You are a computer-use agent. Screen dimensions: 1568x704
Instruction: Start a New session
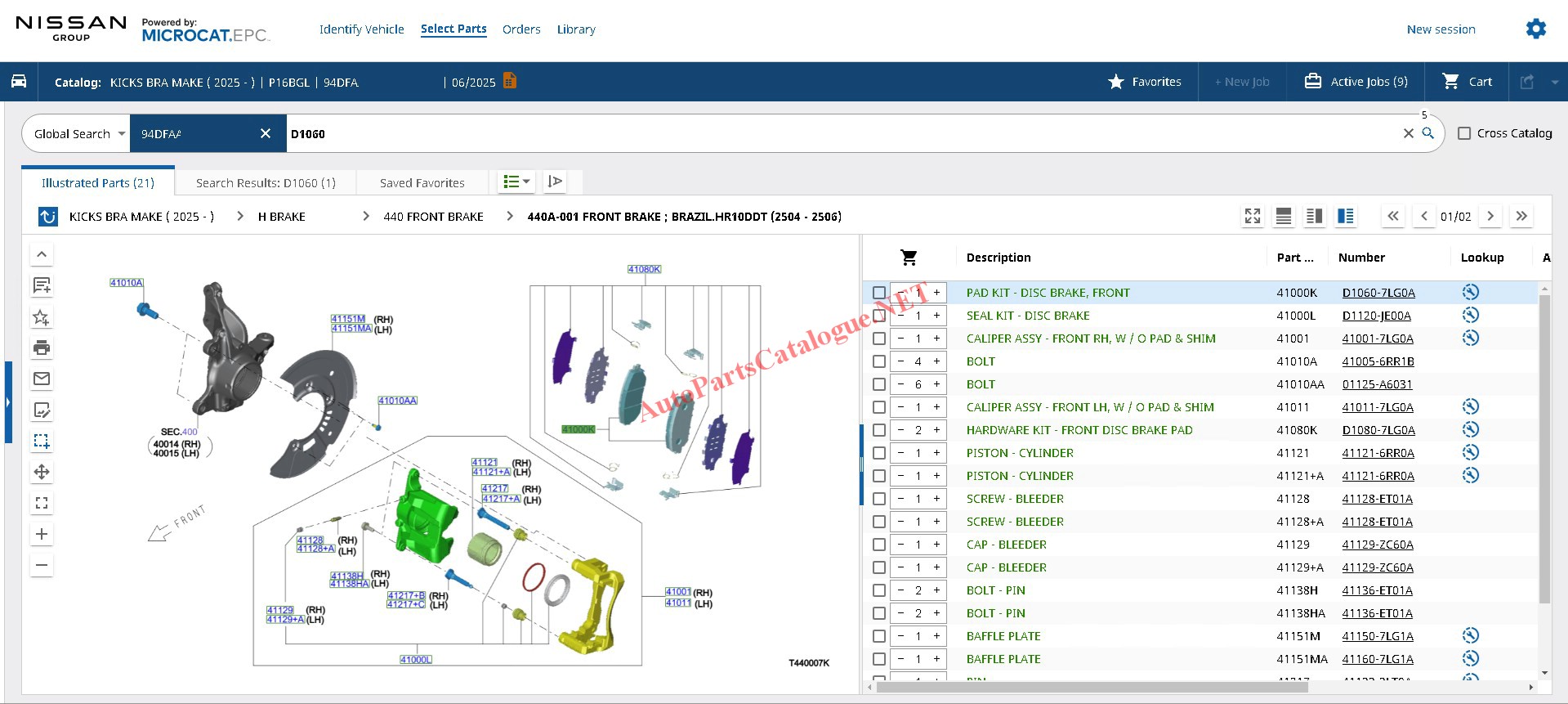pos(1441,29)
